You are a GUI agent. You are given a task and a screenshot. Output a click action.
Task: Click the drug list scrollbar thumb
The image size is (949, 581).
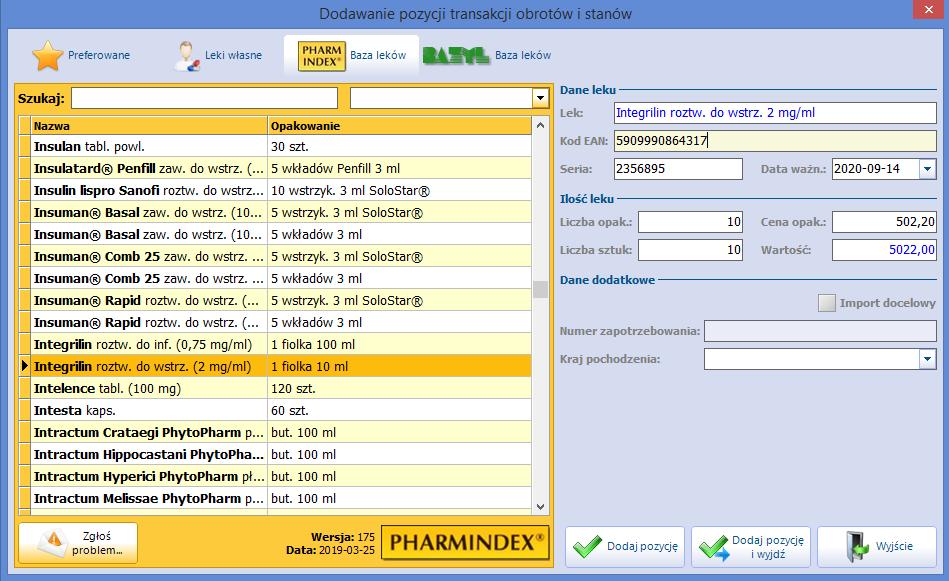pos(540,289)
